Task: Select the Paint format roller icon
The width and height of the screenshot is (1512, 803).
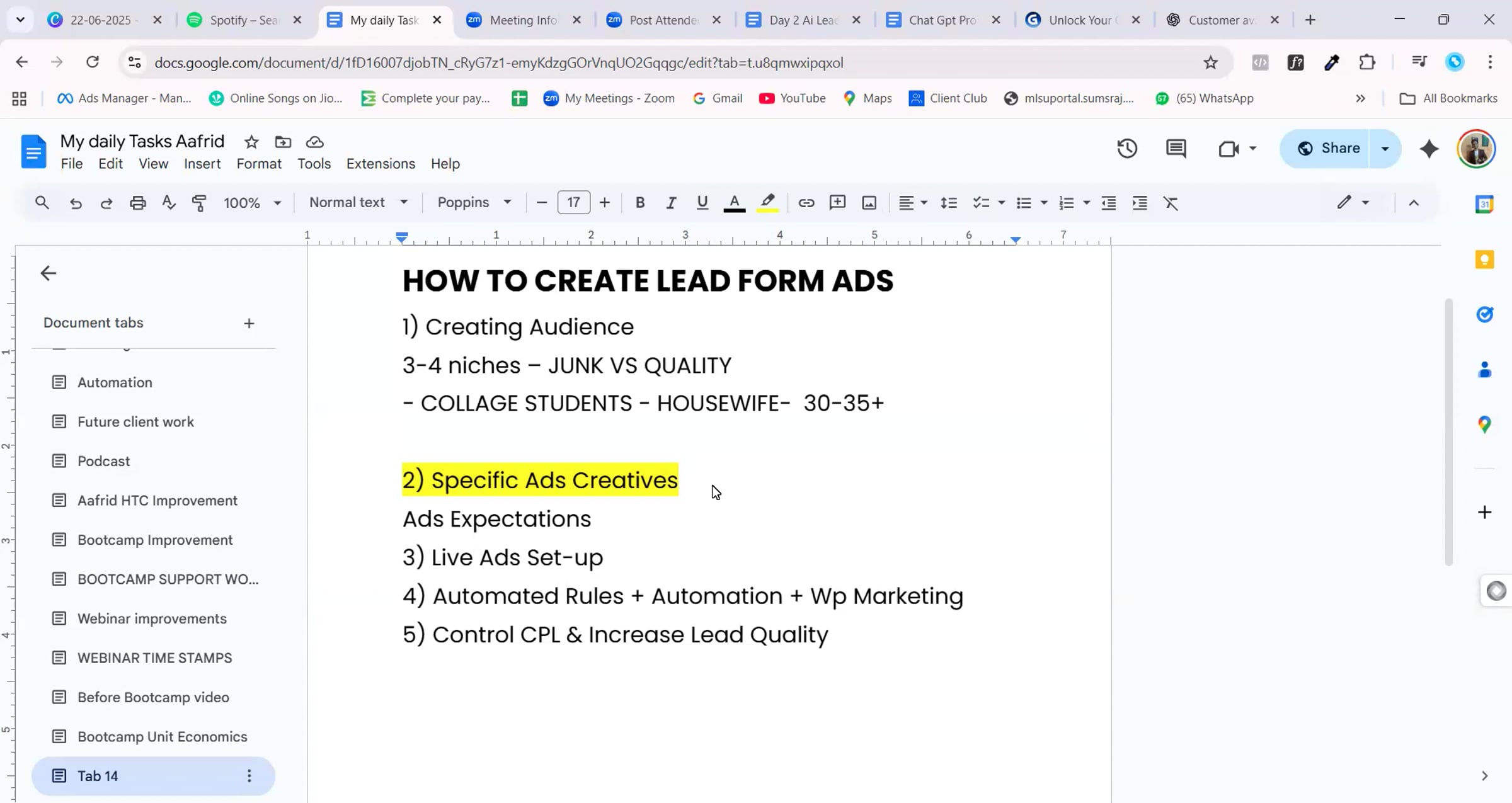Action: (199, 203)
